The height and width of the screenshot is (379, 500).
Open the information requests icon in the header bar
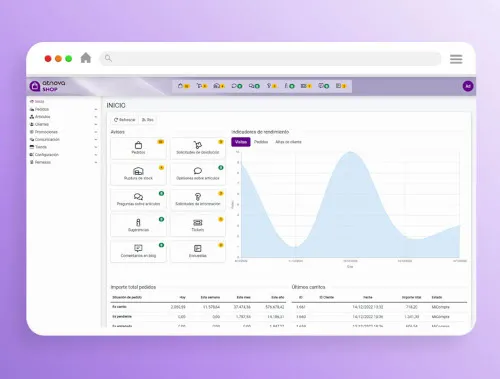[x=272, y=86]
